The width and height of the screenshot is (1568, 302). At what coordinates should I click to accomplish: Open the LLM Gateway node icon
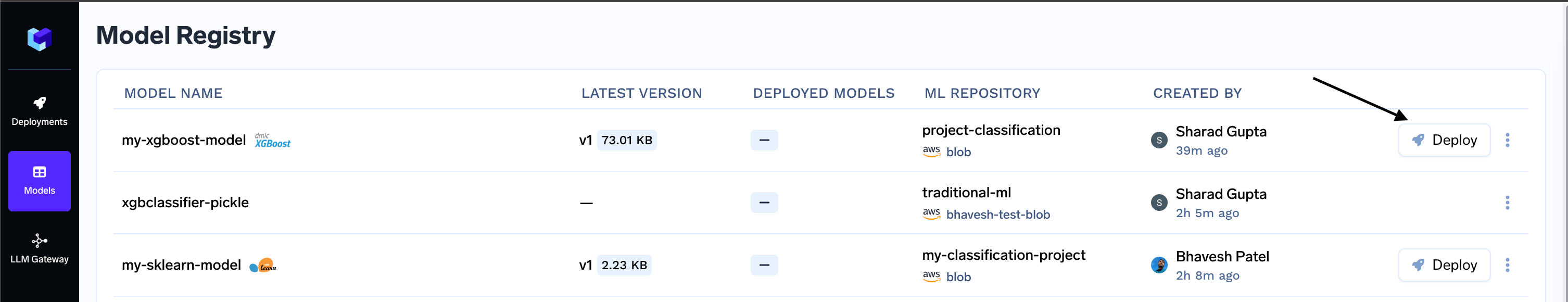click(x=40, y=241)
